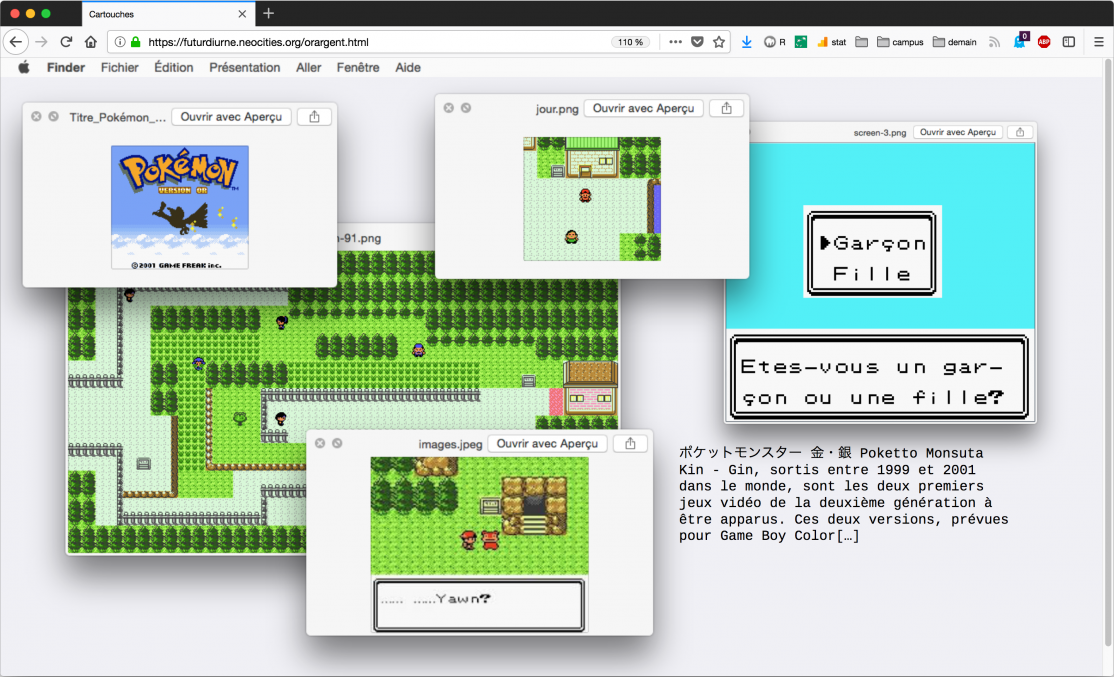Click Ouvrir avec Aperçu on screen-3.png window
This screenshot has width=1114, height=677.
958,132
